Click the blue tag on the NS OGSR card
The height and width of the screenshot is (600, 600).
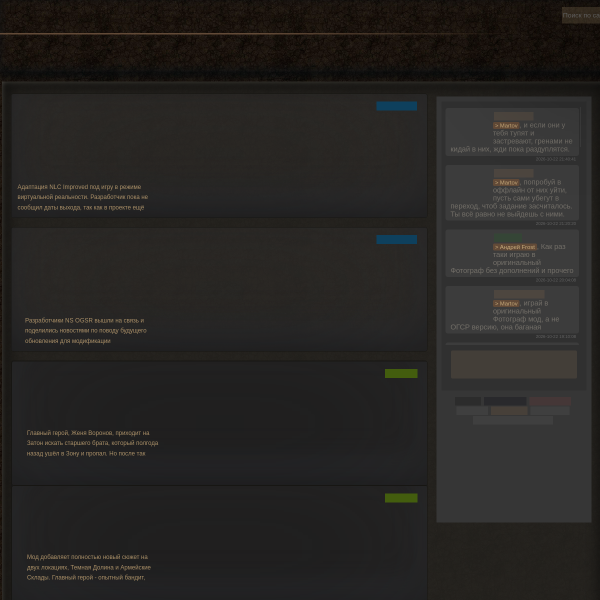click(396, 240)
